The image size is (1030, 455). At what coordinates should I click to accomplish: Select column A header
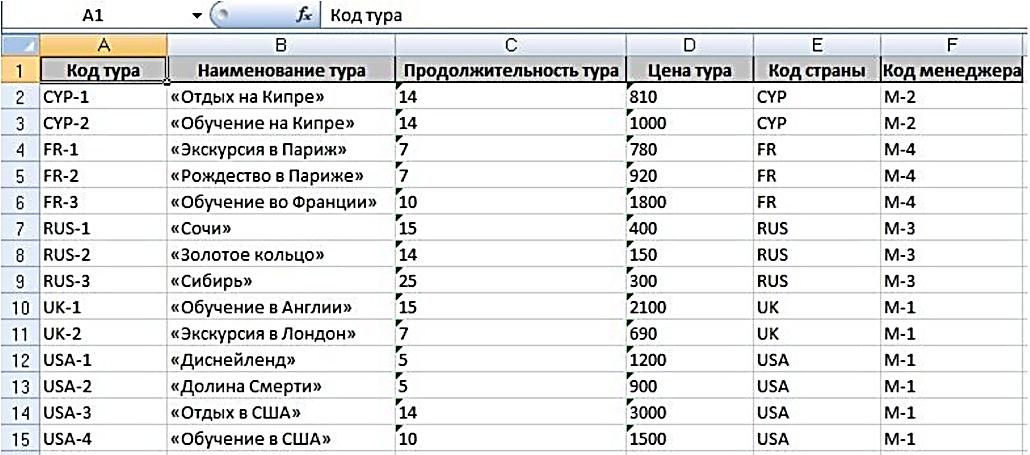102,45
